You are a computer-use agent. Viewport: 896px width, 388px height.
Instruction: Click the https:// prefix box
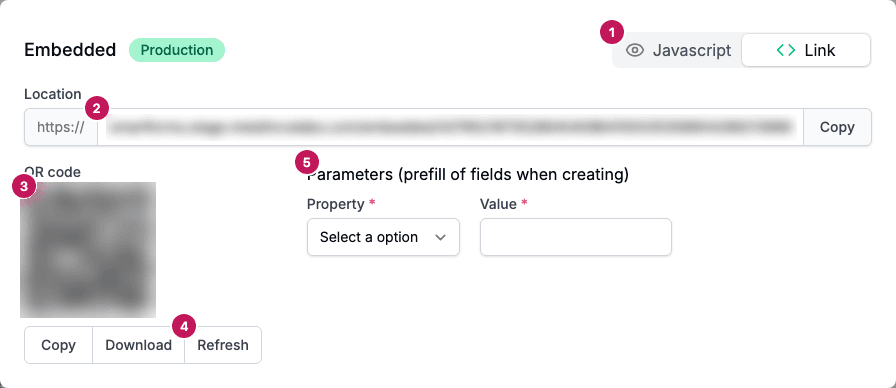click(x=61, y=127)
